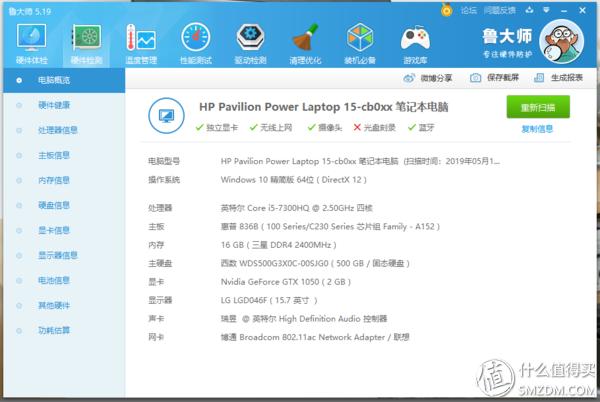Open 驱动检测 driver detection icon
The image size is (600, 402).
click(250, 44)
